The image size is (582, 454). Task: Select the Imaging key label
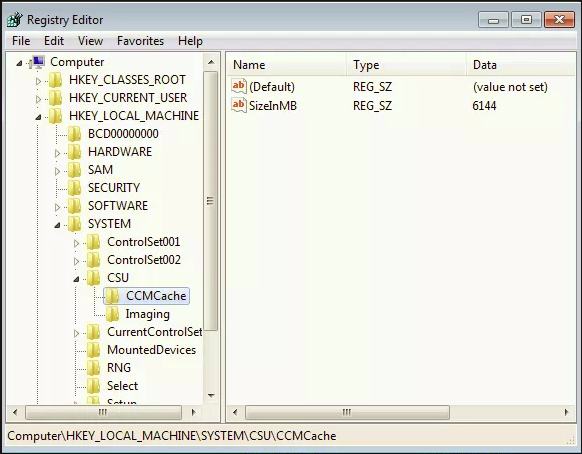pos(147,314)
